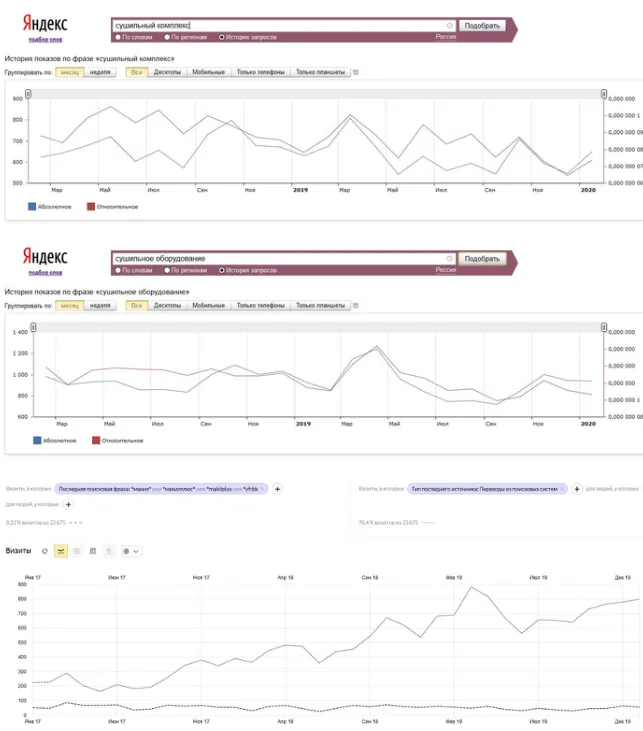Click the red 'Относительное' legend swatch in 'сушильный комплекс' chart
Screen dimensions: 643x731
coord(91,207)
